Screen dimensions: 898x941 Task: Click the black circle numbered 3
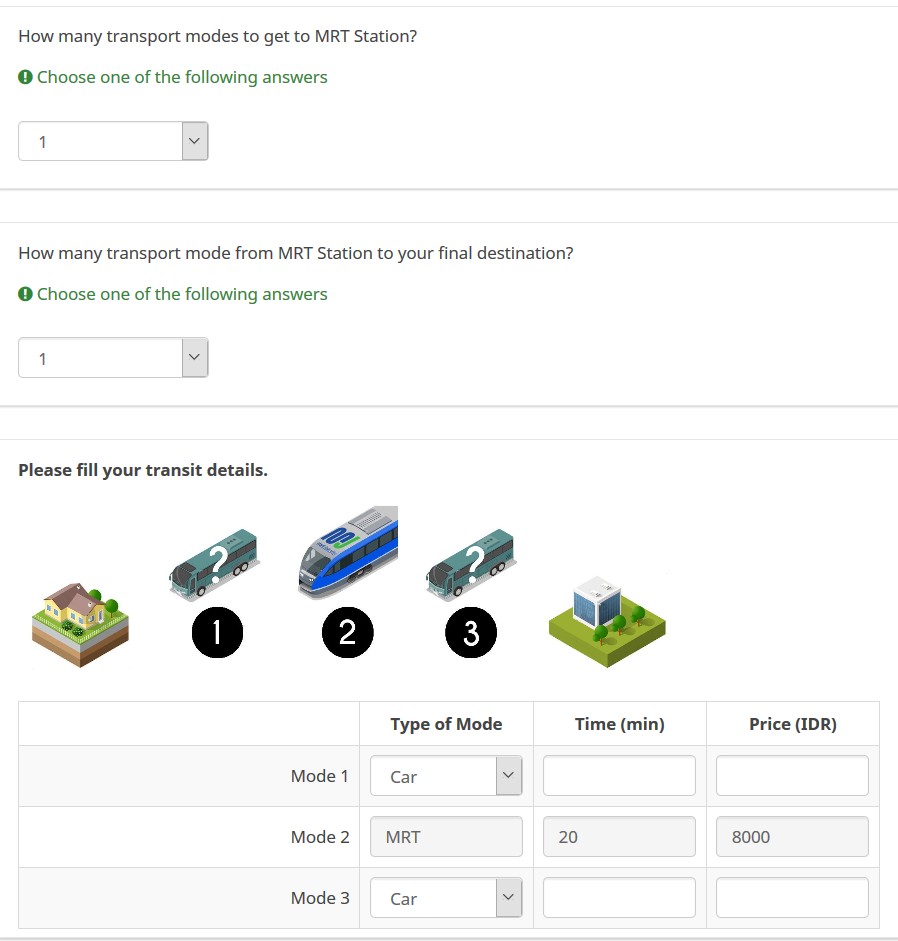[471, 632]
